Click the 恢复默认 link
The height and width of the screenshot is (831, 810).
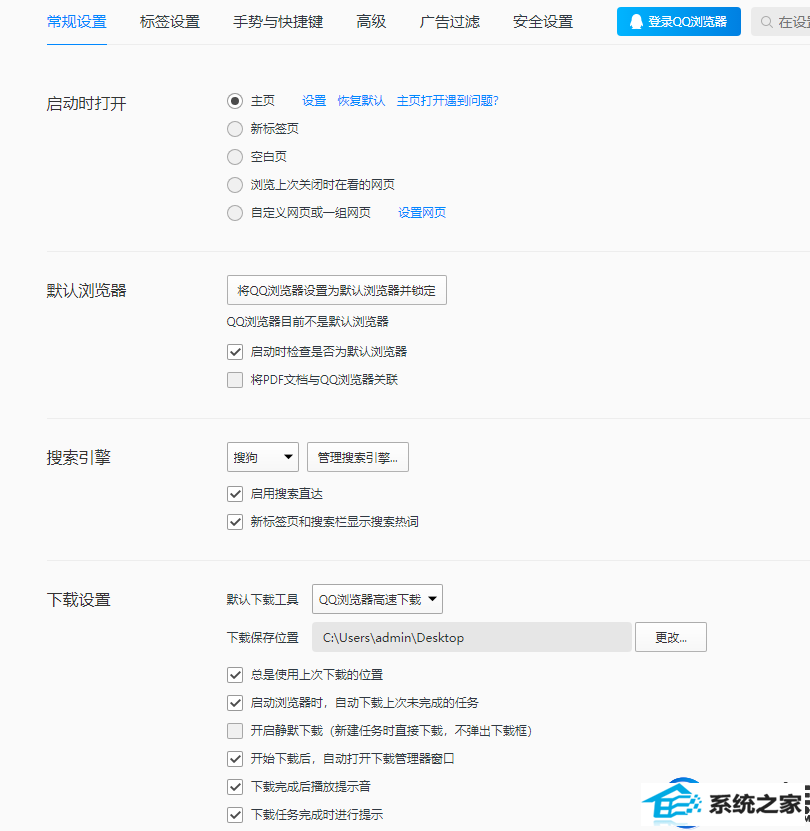coord(361,101)
